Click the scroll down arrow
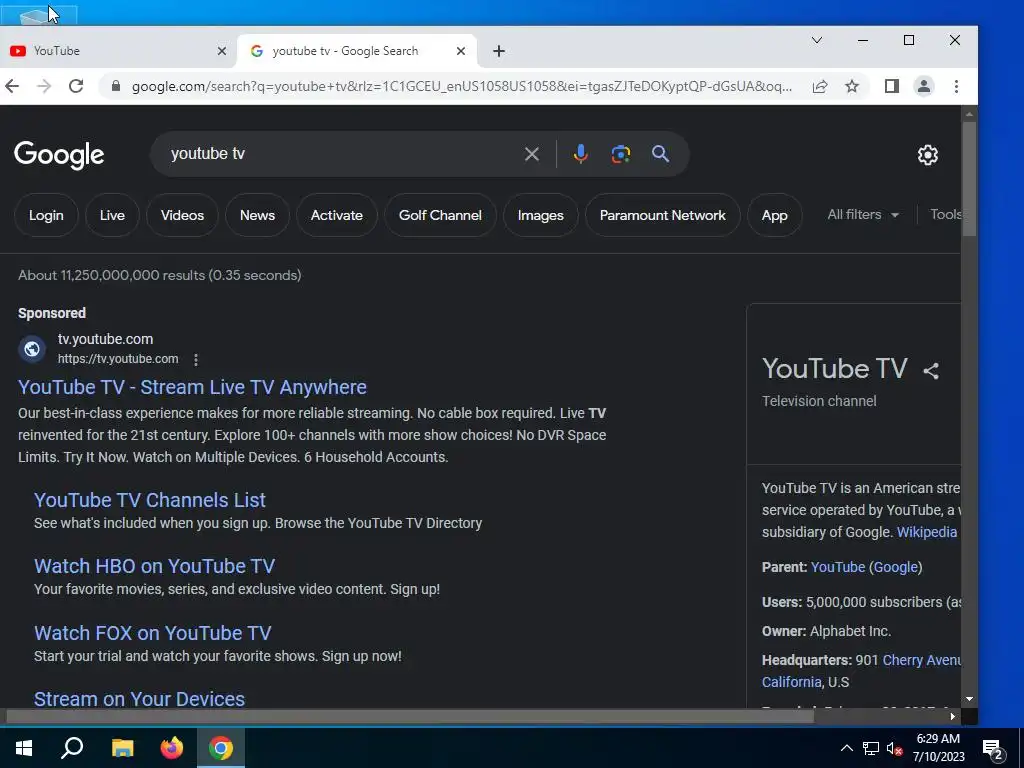Screen dimensions: 1024x768 click(969, 699)
